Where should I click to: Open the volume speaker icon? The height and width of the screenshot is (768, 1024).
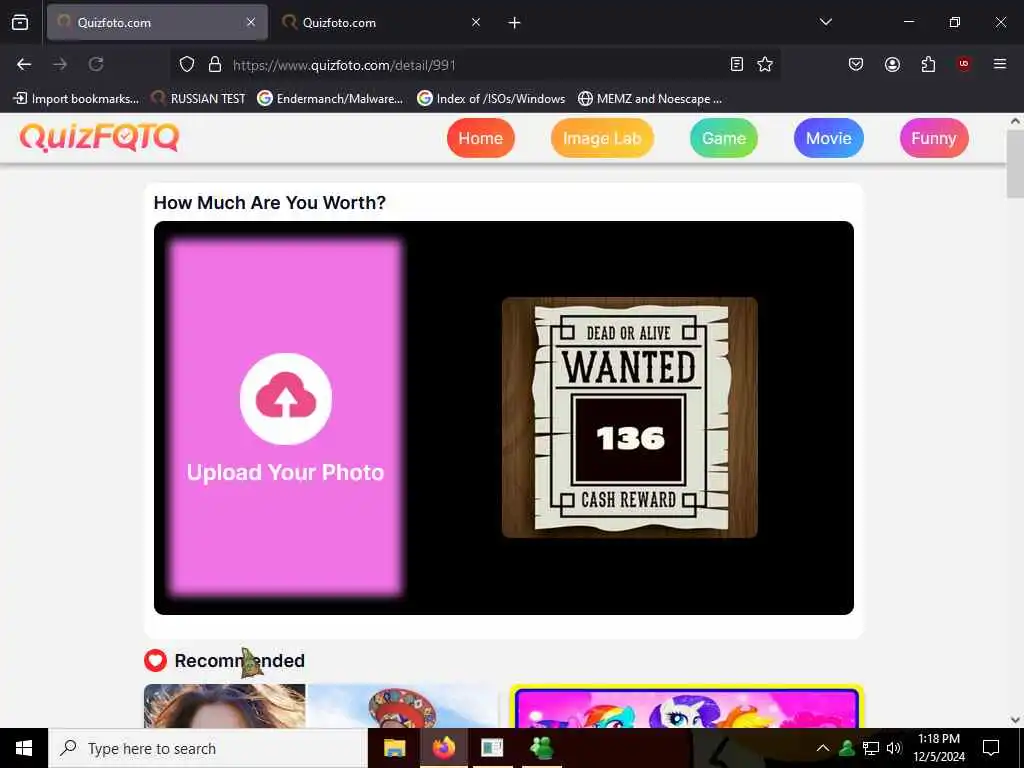point(894,748)
